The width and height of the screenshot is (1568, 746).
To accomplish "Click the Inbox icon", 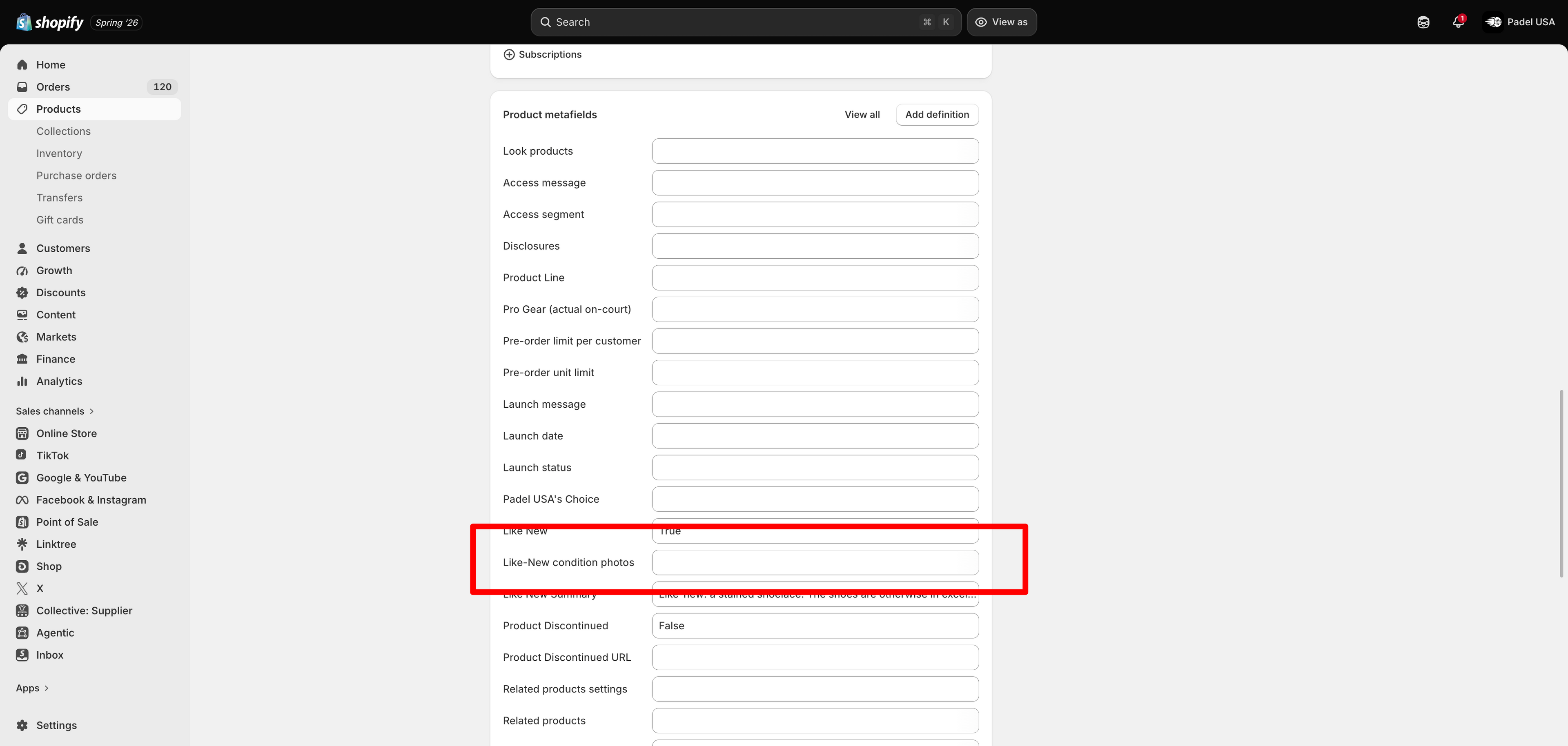I will tap(22, 655).
